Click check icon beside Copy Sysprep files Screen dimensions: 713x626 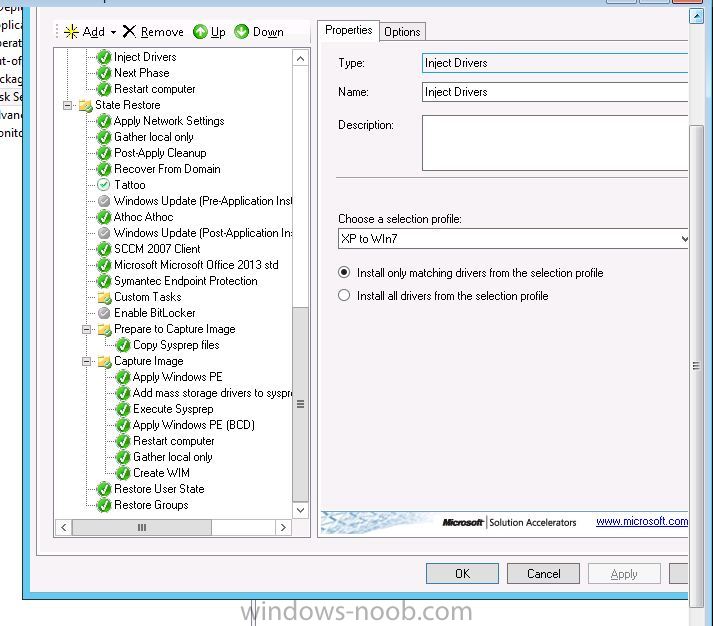(123, 346)
